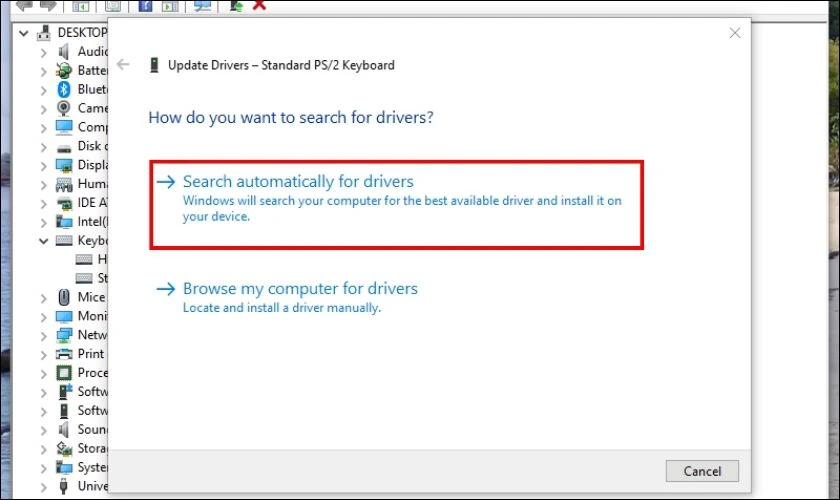Click the Bluetooth category icon

tap(64, 89)
